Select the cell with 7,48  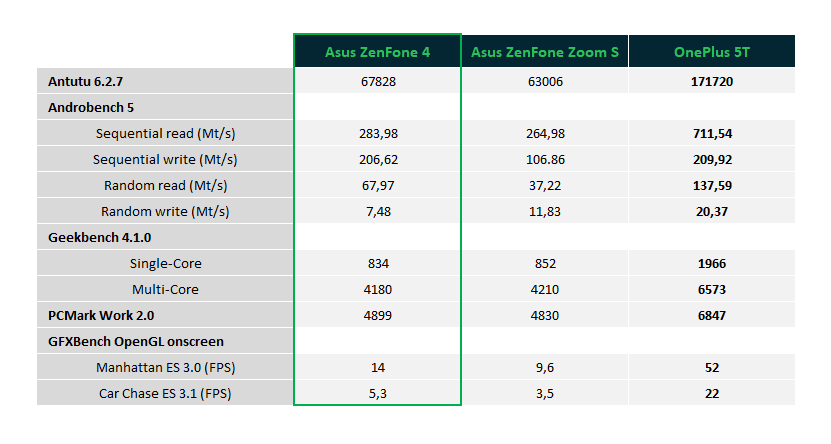377,211
